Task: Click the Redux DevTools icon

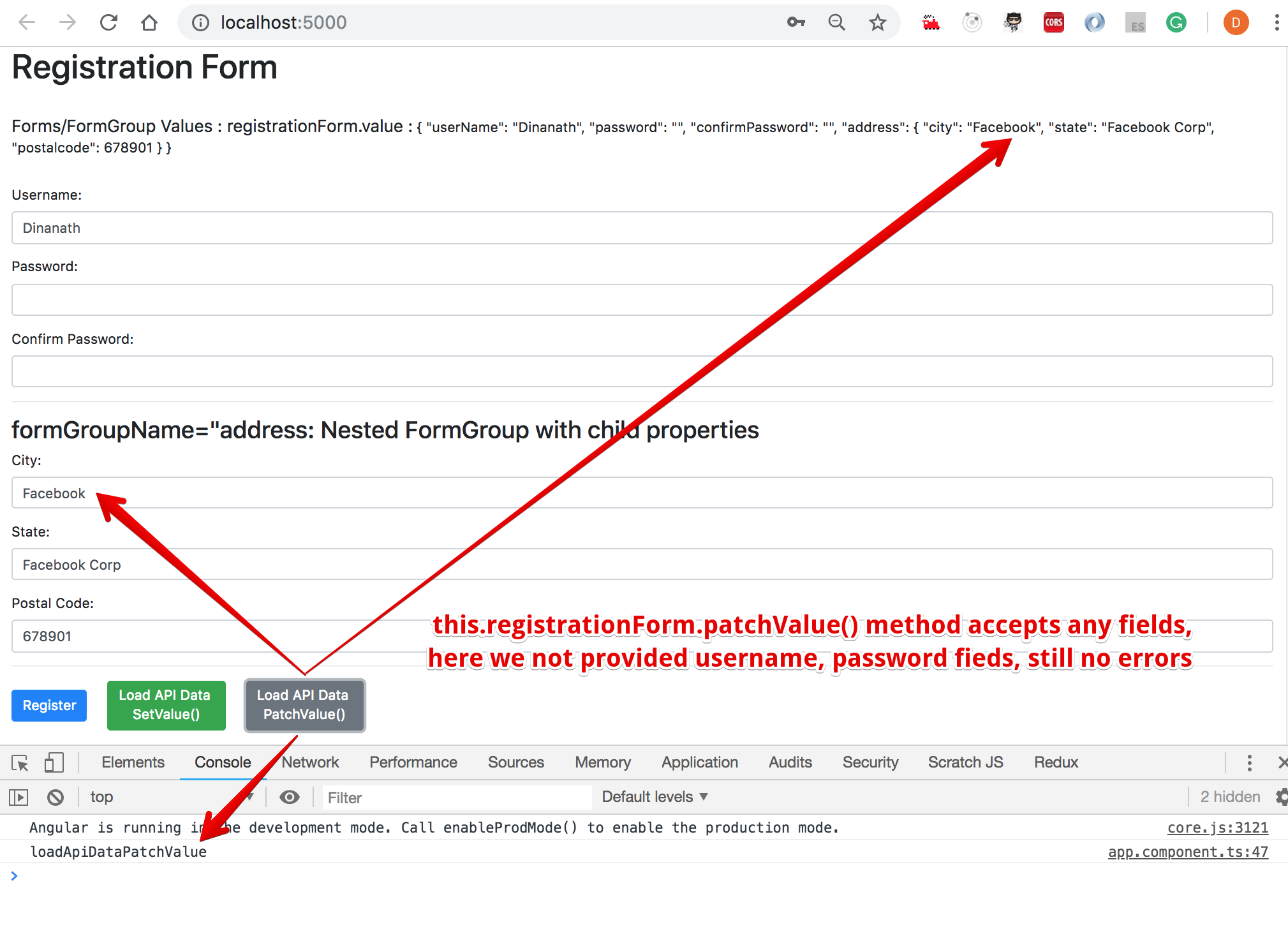Action: tap(931, 21)
